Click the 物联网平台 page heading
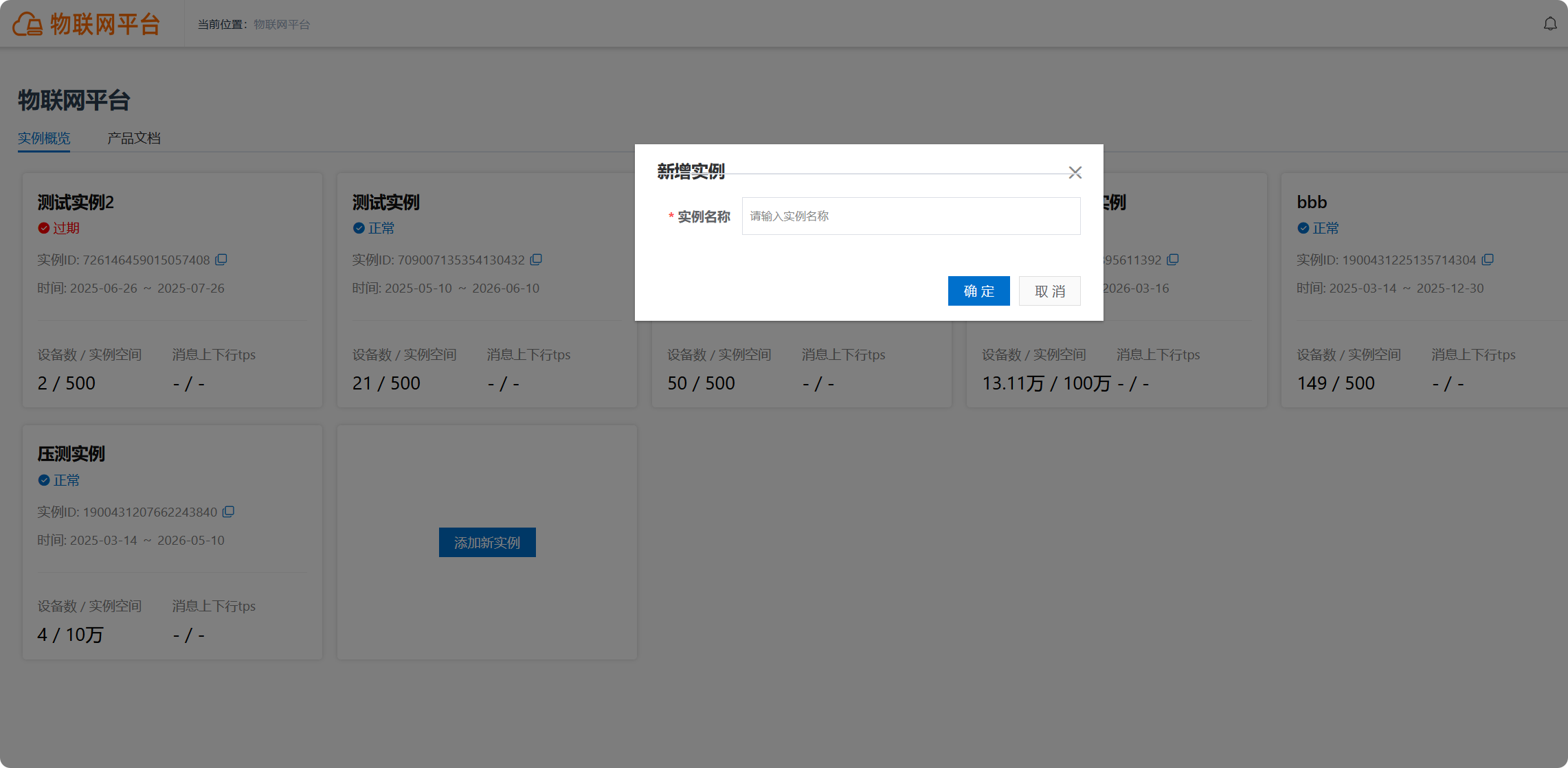This screenshot has width=1568, height=768. coord(74,100)
